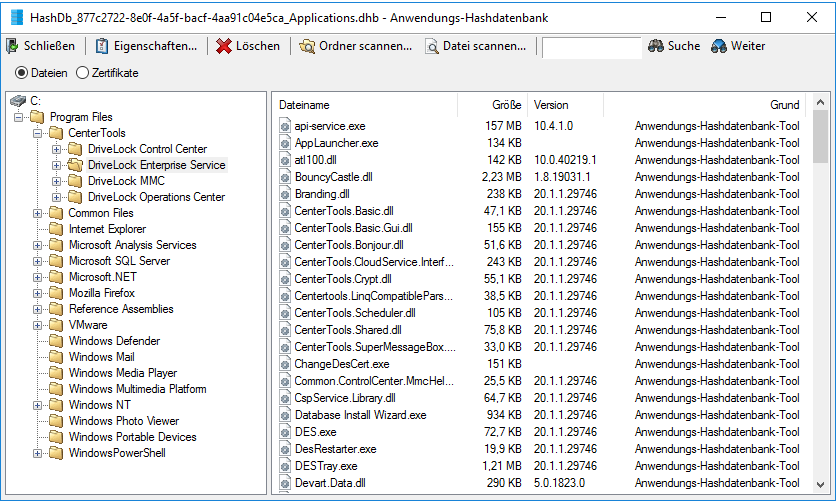Sort by the Größe column header
Image resolution: width=836 pixels, height=503 pixels.
[492, 105]
